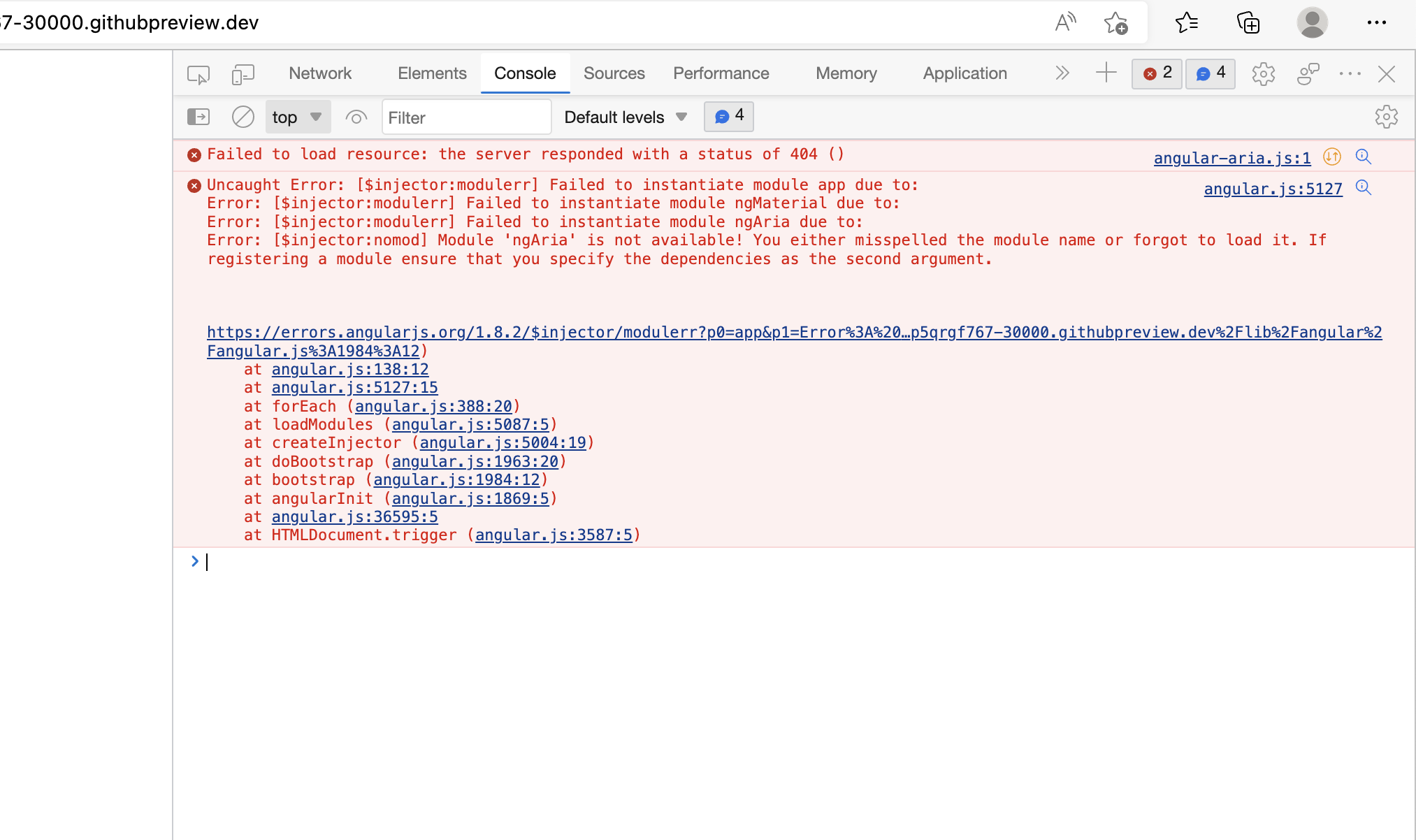Image resolution: width=1416 pixels, height=840 pixels.
Task: Expand the top frame context dropdown
Action: click(298, 117)
